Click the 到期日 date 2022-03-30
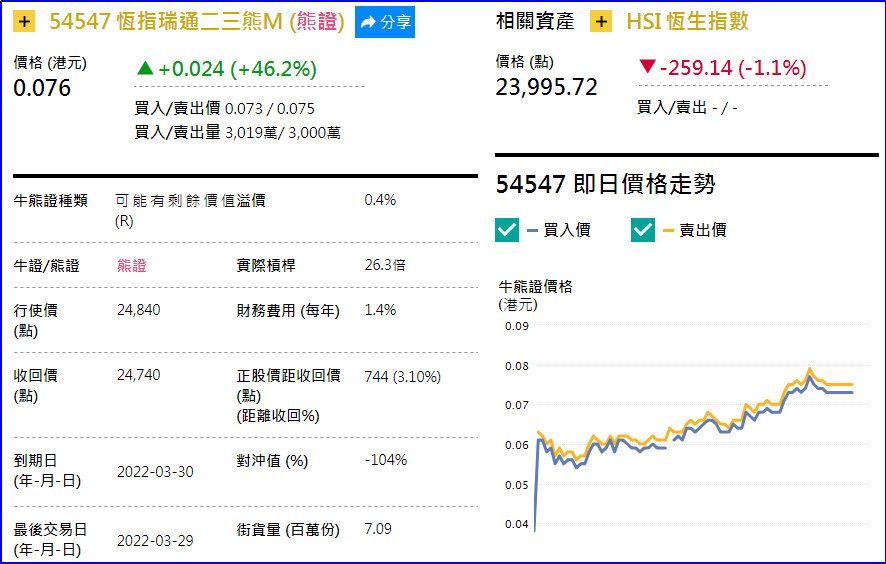Viewport: 886px width, 564px height. coord(155,471)
